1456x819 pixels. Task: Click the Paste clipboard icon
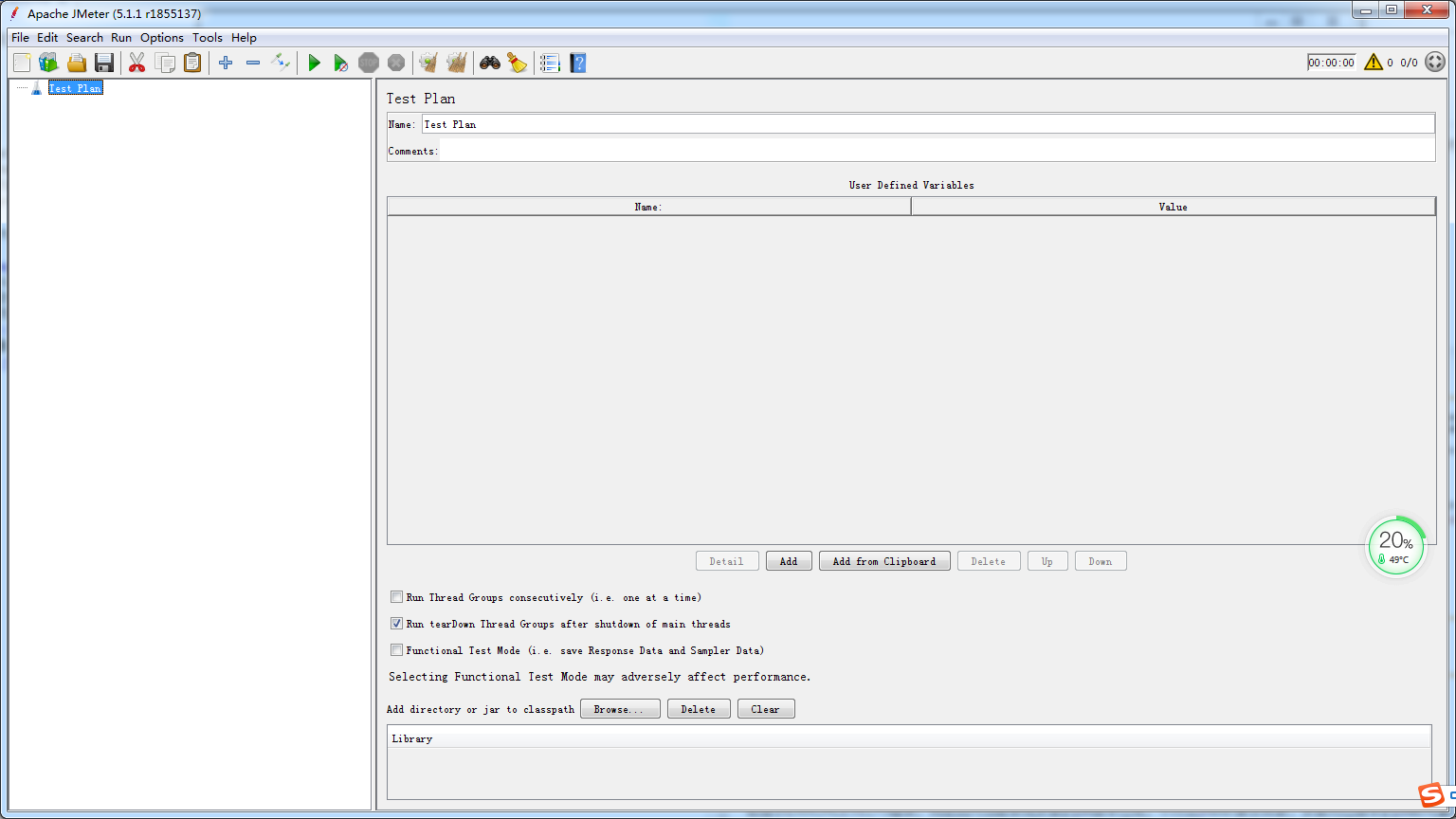tap(192, 63)
